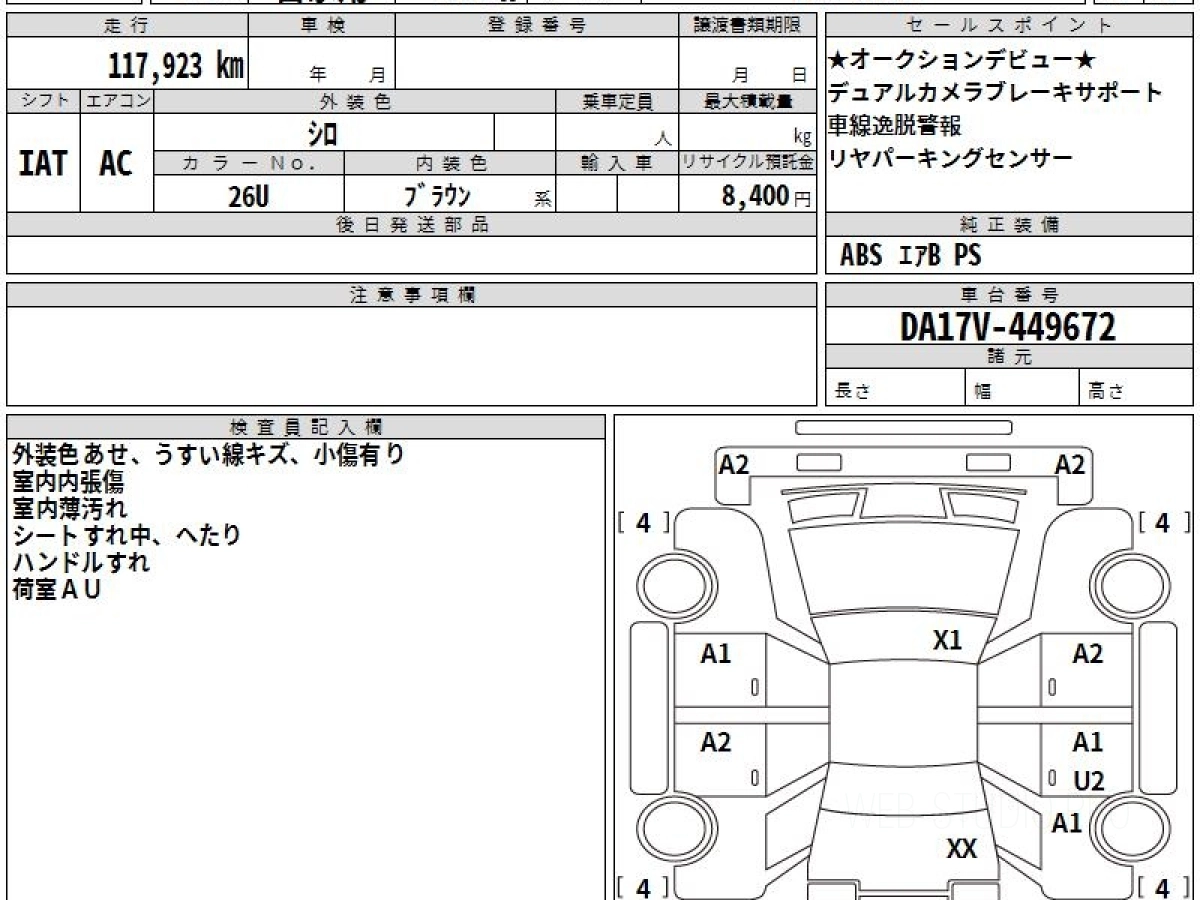Click the 車検 header cell
The height and width of the screenshot is (900, 1200).
tap(322, 26)
